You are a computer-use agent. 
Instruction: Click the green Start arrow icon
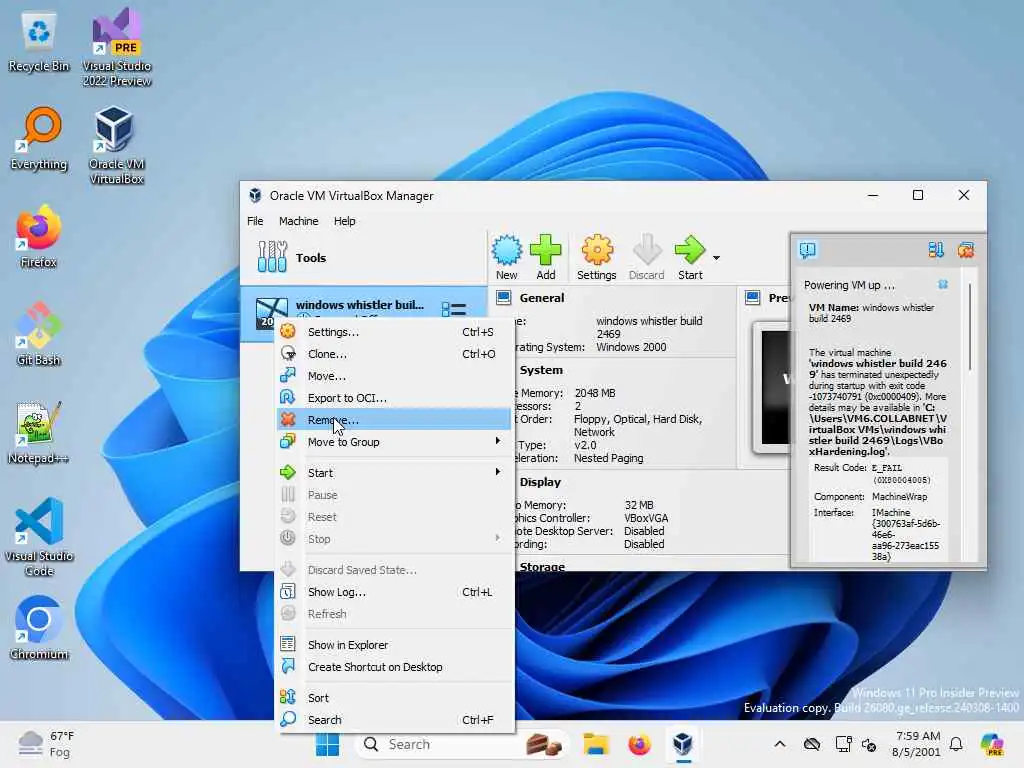(x=690, y=249)
